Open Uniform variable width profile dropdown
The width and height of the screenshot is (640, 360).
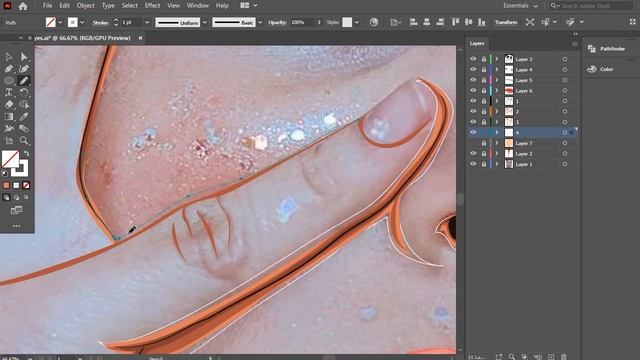204,22
